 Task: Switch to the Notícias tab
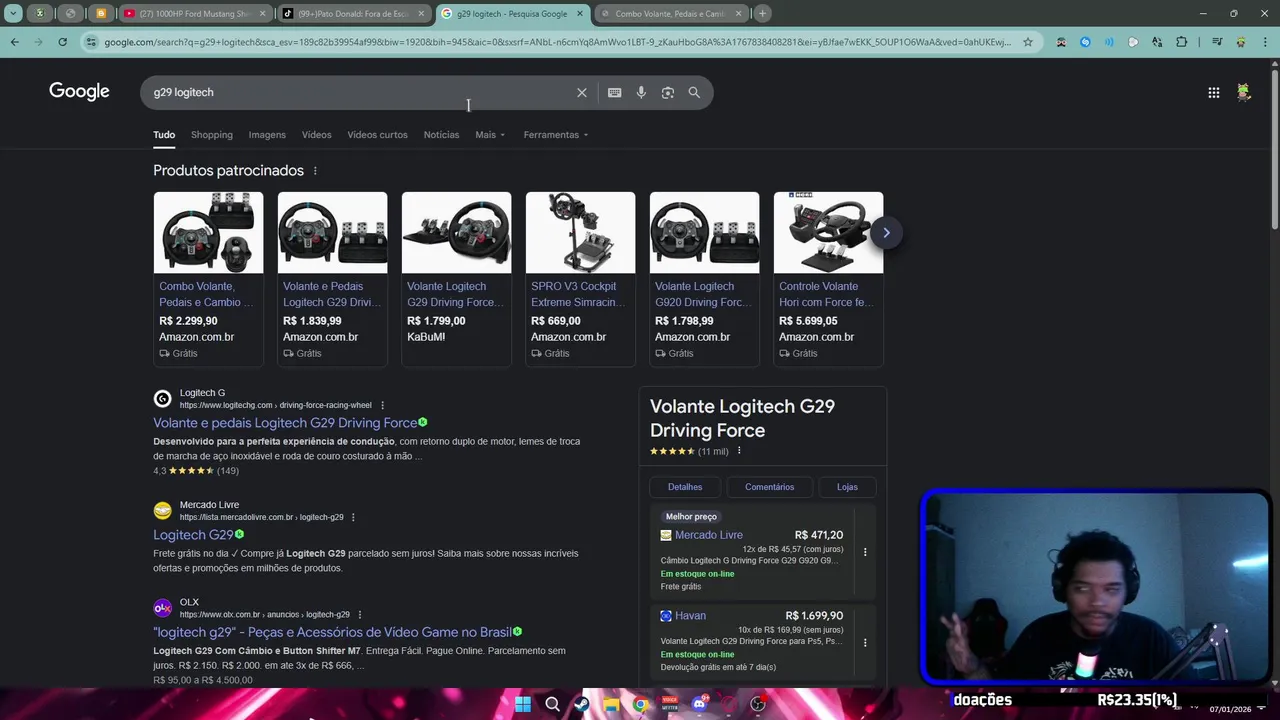(441, 135)
